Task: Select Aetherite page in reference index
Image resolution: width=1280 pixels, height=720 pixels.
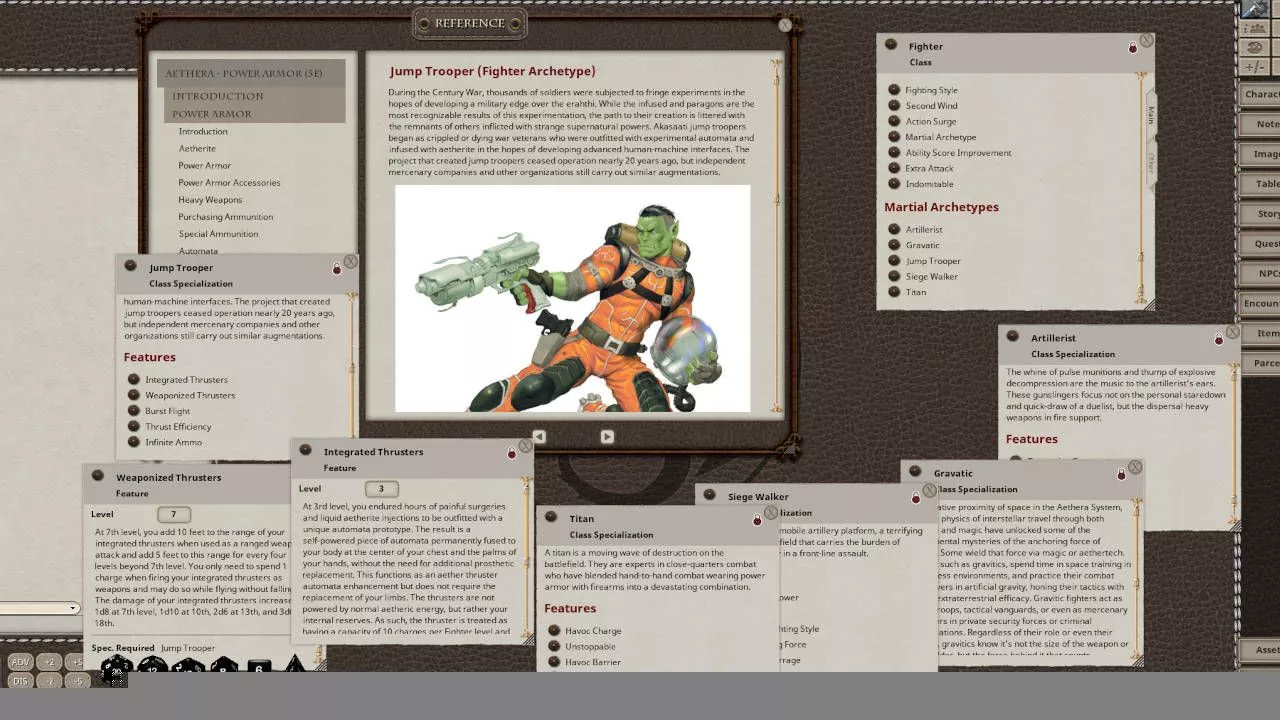Action: click(197, 148)
